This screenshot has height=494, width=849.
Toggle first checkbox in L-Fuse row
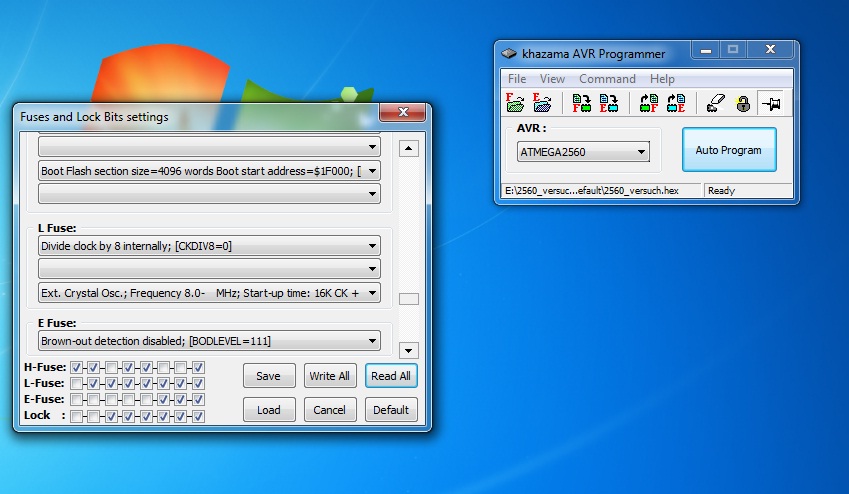coord(76,384)
